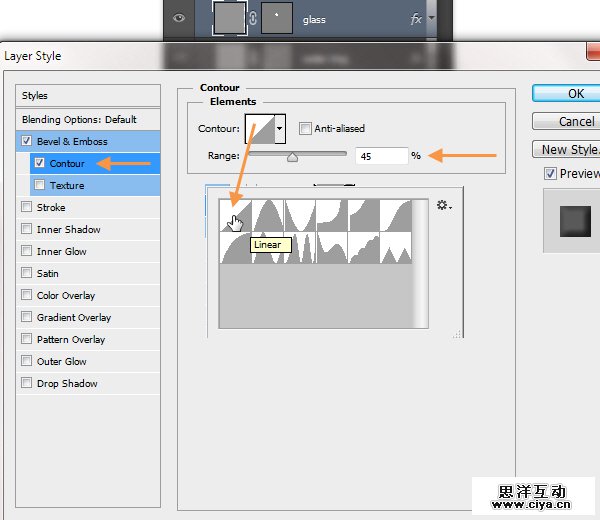600x520 pixels.
Task: Open contour picker gear menu
Action: click(444, 205)
